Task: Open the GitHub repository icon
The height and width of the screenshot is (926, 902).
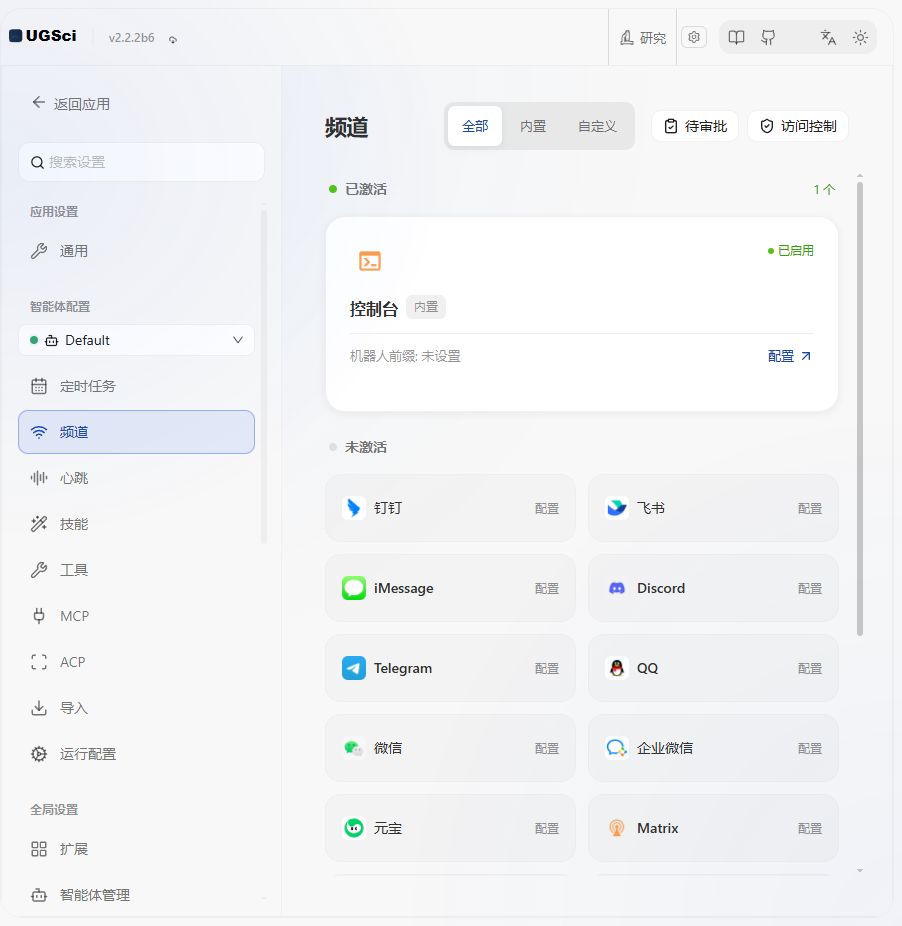Action: (768, 38)
